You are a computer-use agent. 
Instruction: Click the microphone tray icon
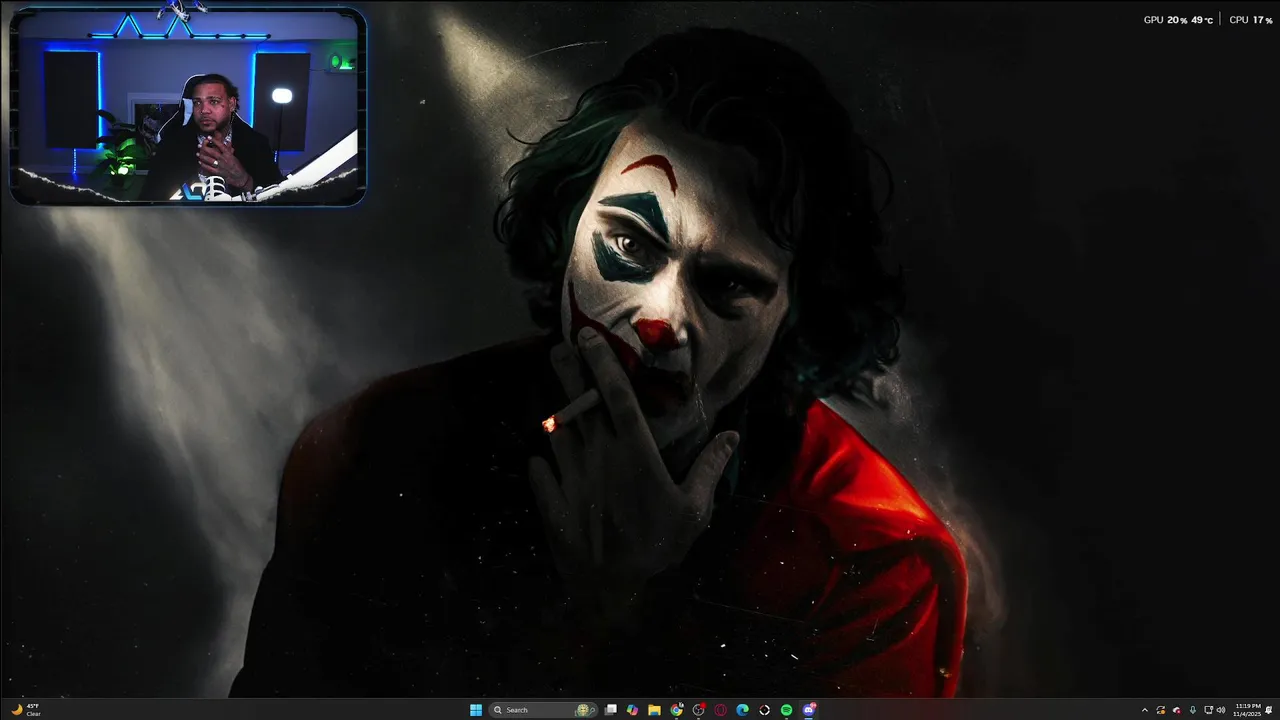(1193, 710)
